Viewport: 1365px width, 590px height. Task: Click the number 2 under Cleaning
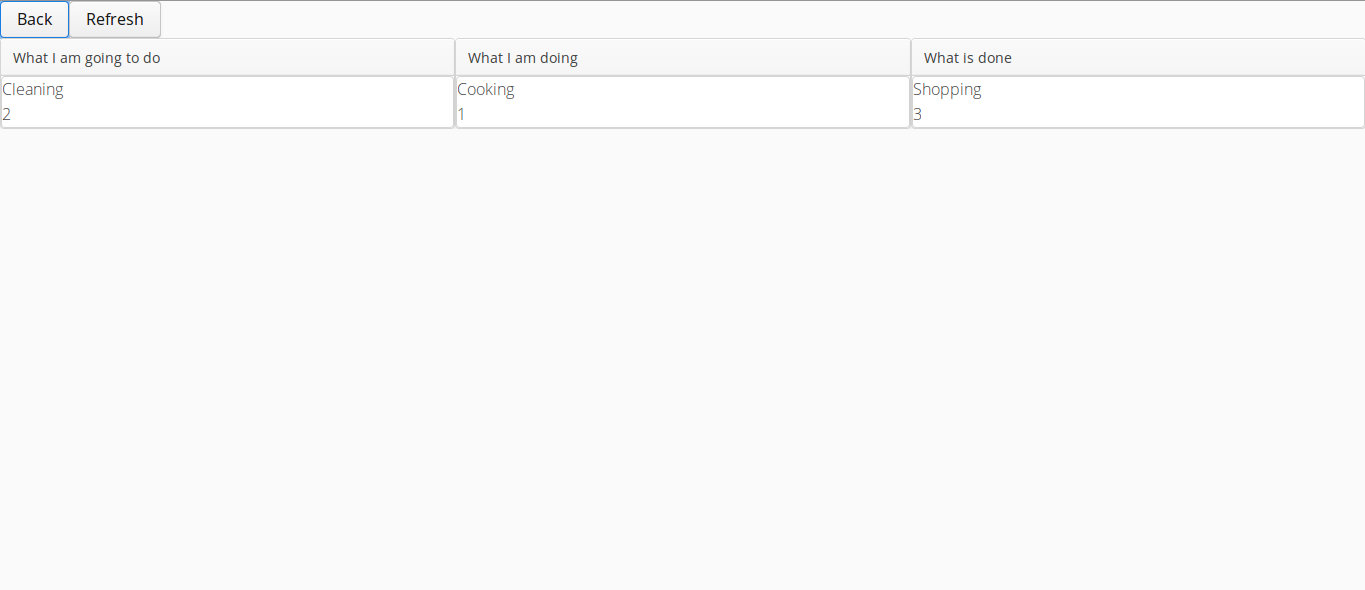tap(7, 114)
